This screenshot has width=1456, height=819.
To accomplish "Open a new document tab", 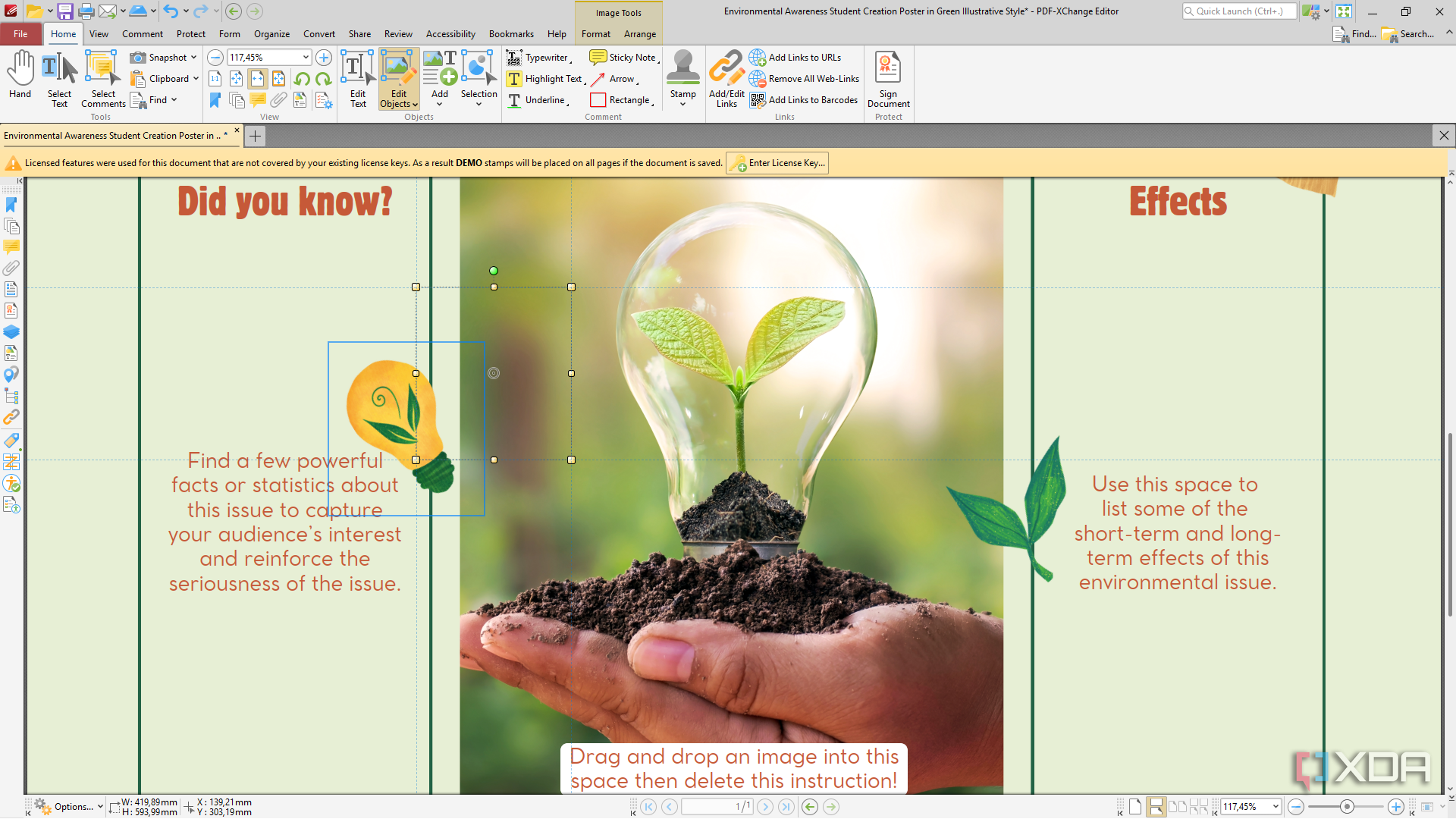I will [256, 136].
